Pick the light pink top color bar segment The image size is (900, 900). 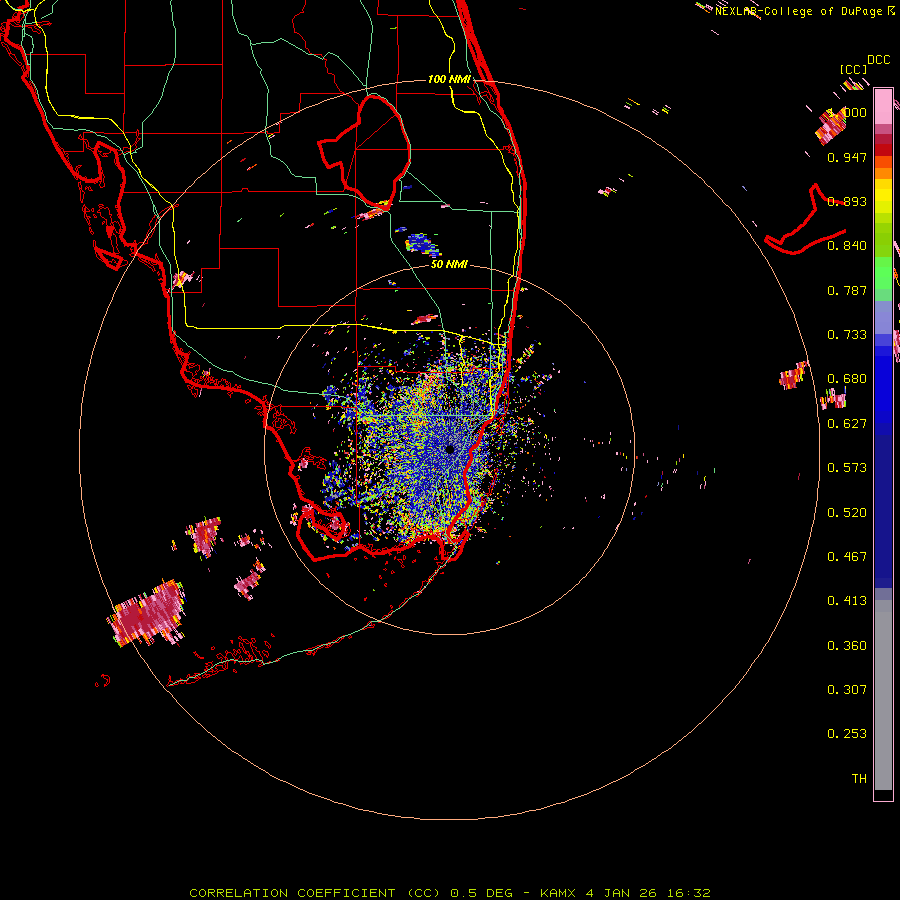coord(883,107)
